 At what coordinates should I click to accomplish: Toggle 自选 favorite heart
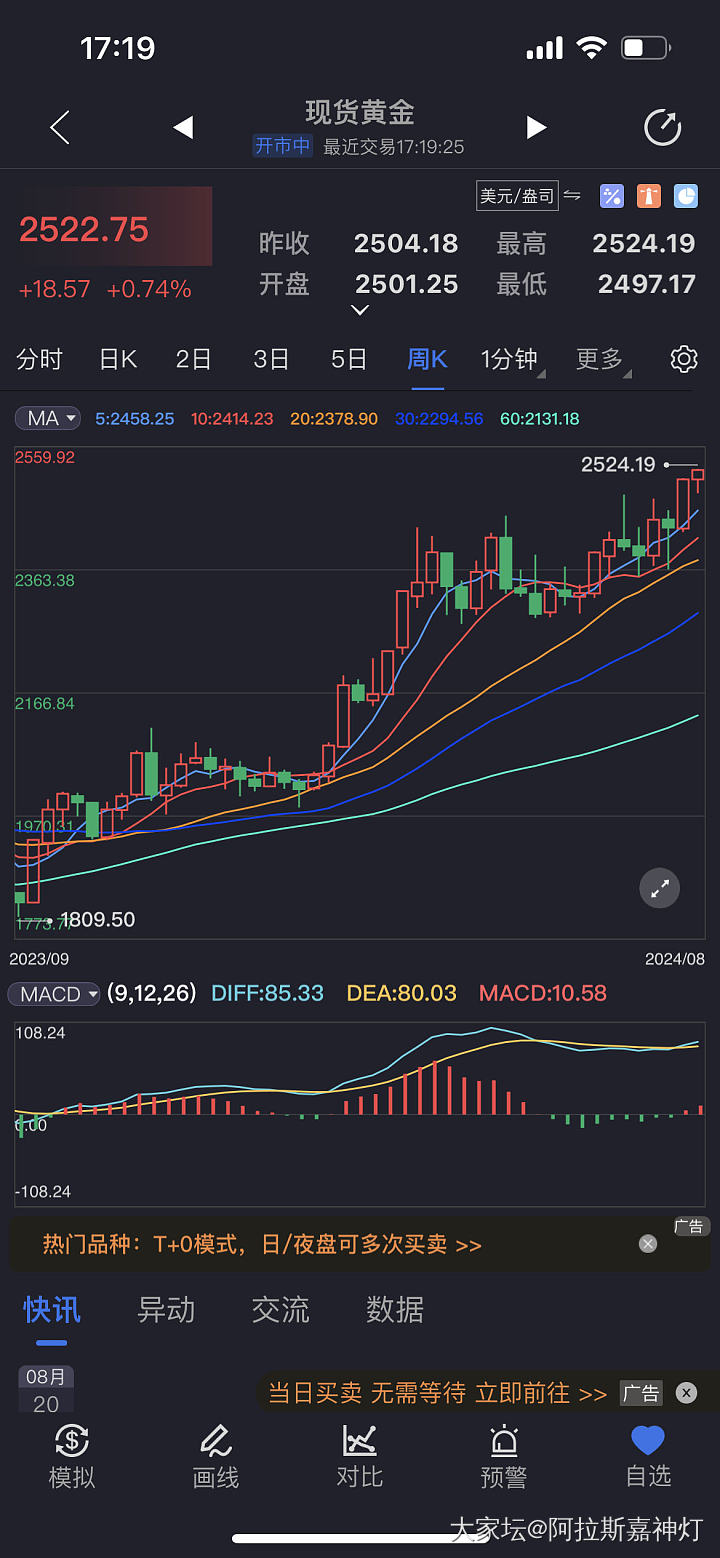click(648, 1456)
